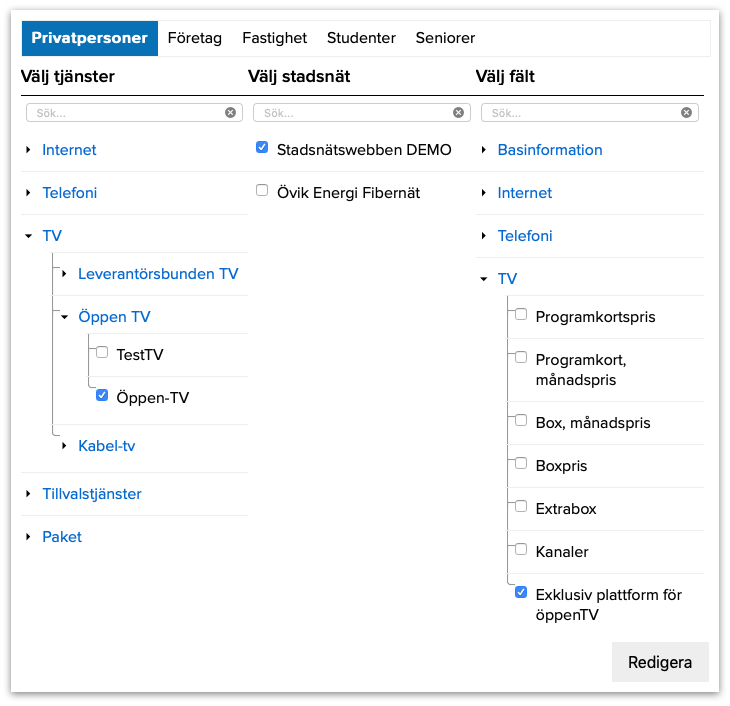The image size is (730, 706).
Task: Select the Kanaler field checkbox
Action: pos(521,549)
